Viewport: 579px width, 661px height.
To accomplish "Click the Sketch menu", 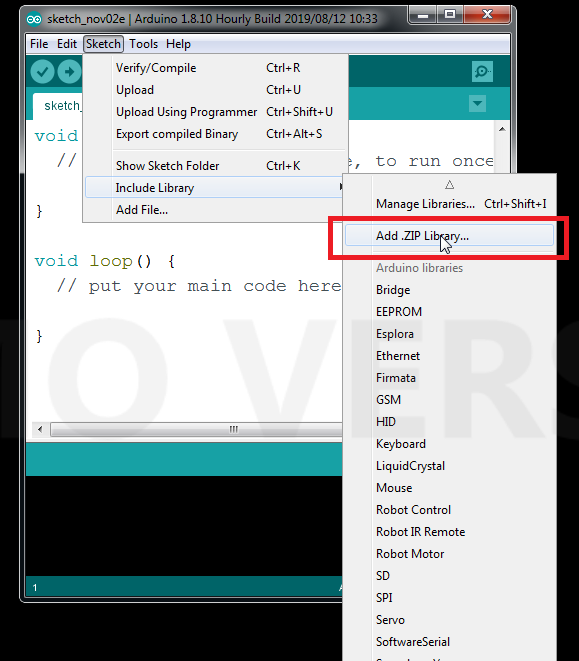I will [x=103, y=44].
